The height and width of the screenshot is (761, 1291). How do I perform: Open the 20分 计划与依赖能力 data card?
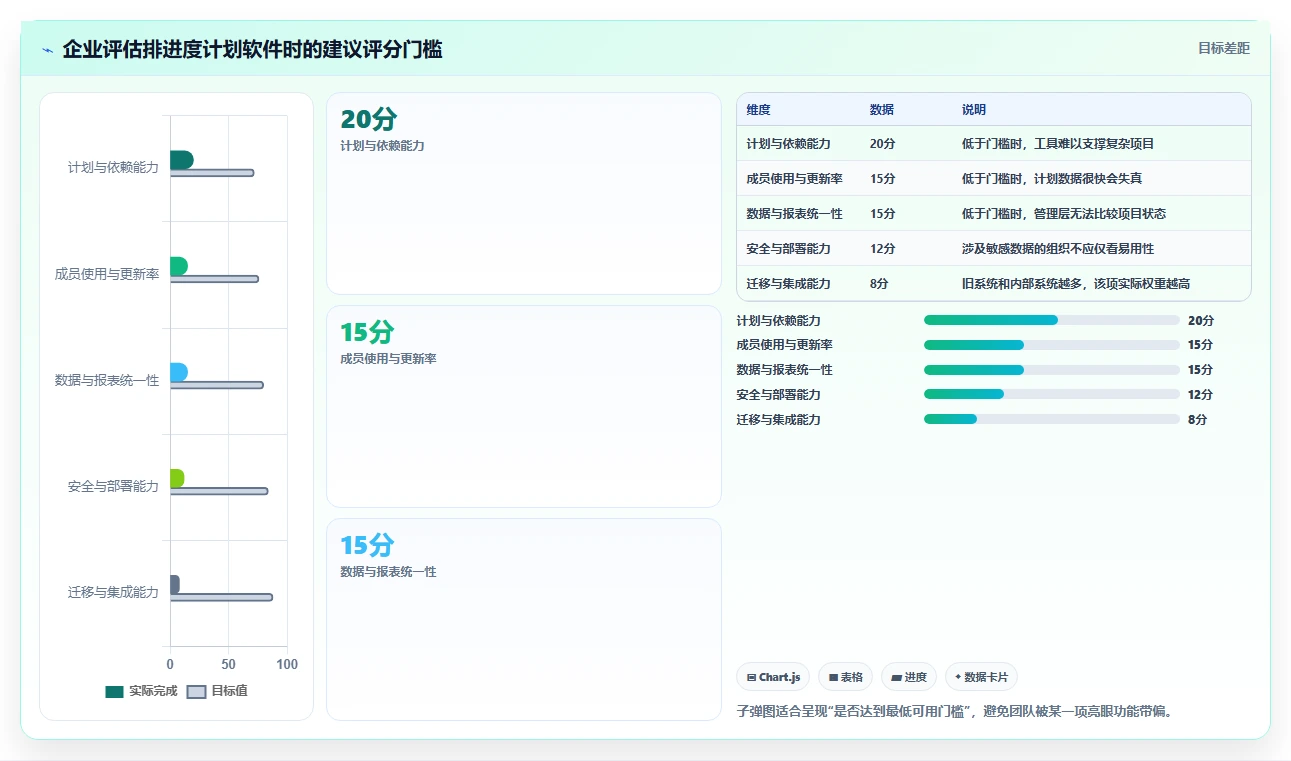tap(524, 194)
